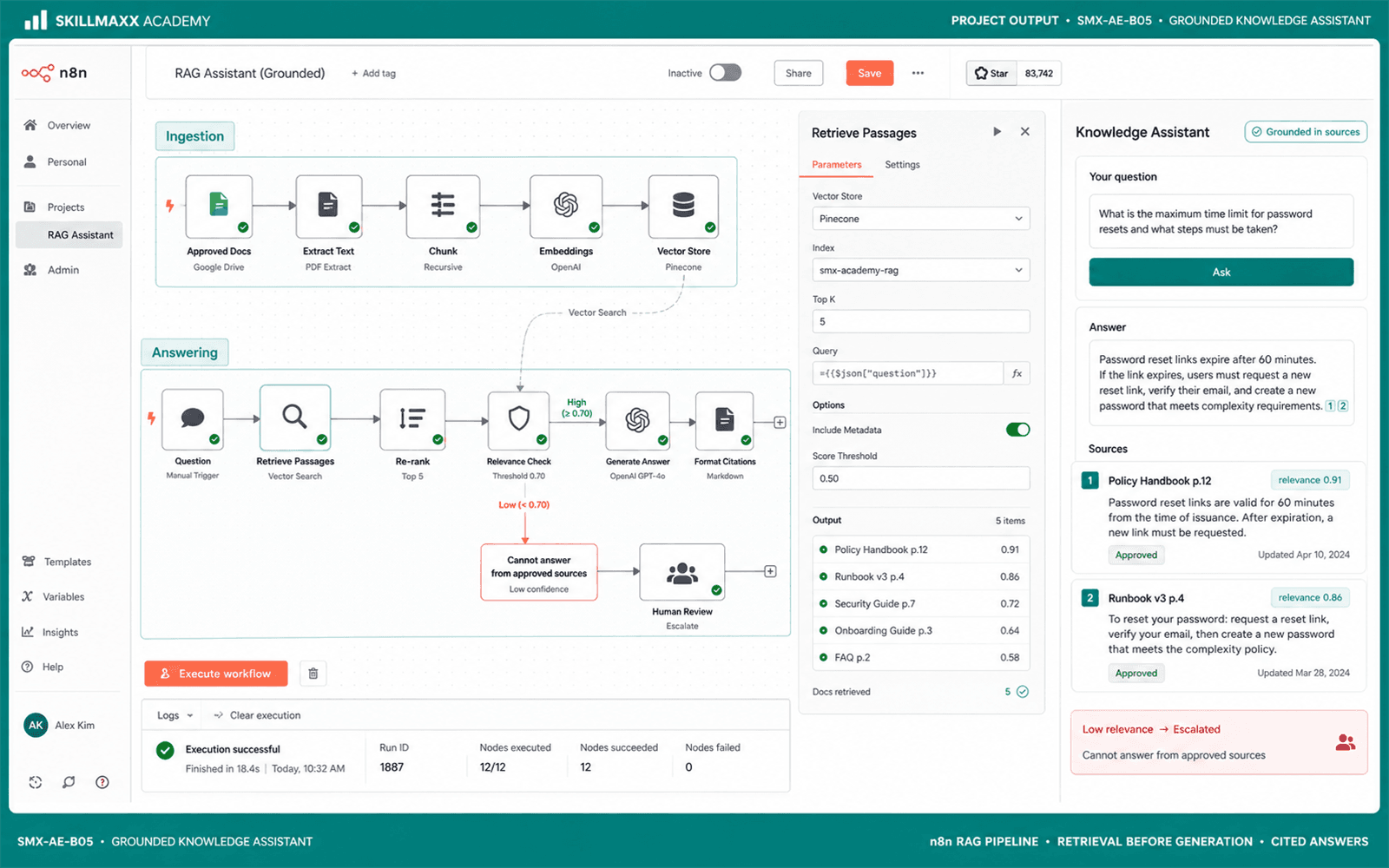
Task: Run node with the play icon
Action: 997,132
